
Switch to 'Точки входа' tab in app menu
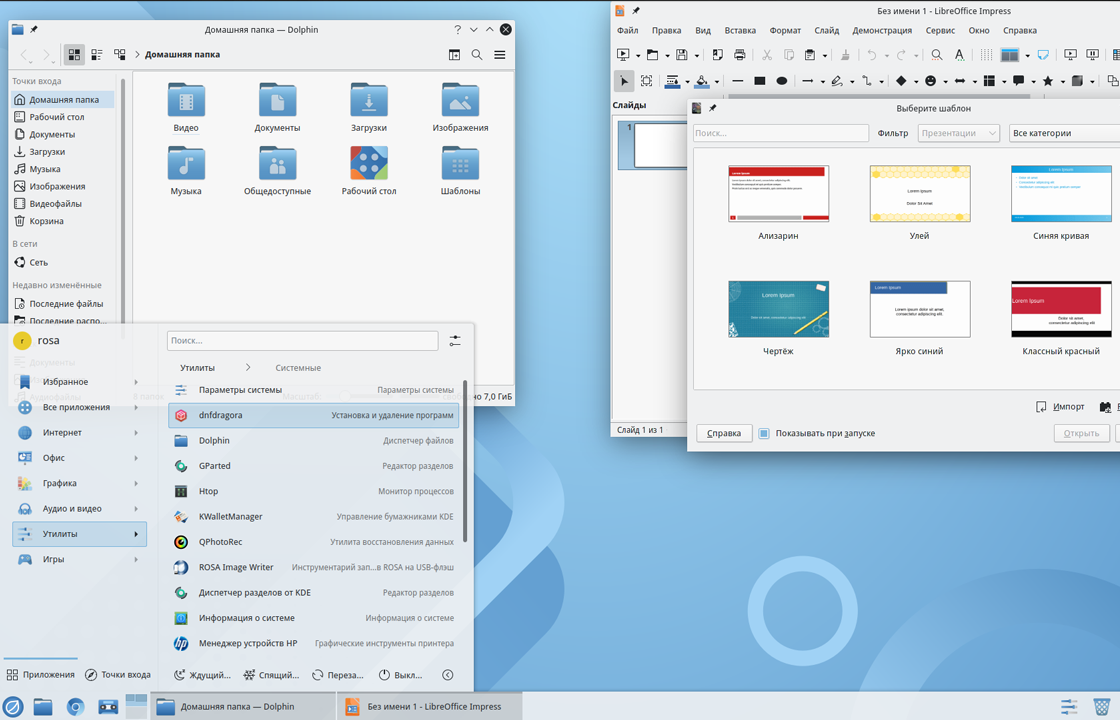(118, 675)
